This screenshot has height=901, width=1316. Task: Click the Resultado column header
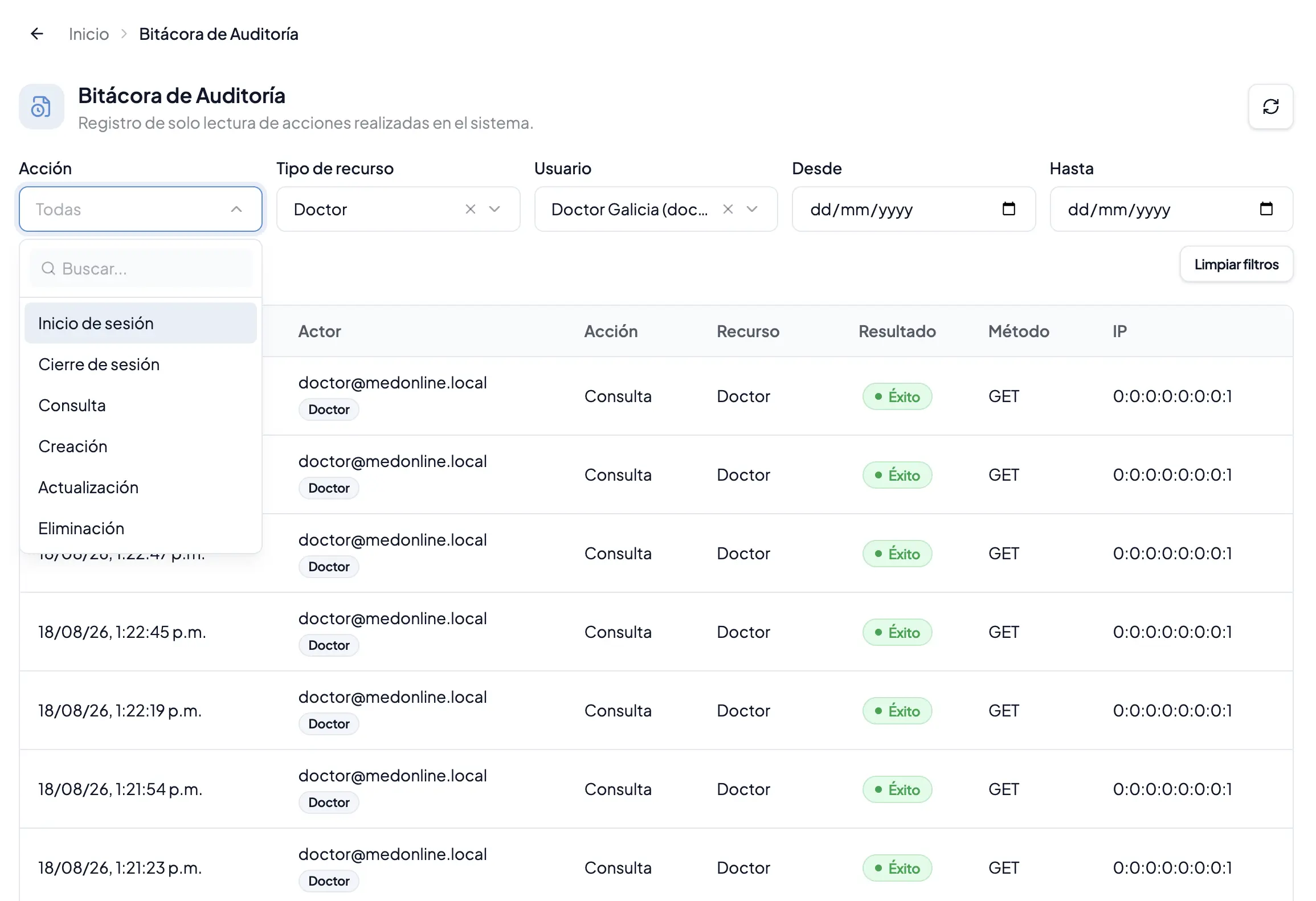click(x=897, y=331)
